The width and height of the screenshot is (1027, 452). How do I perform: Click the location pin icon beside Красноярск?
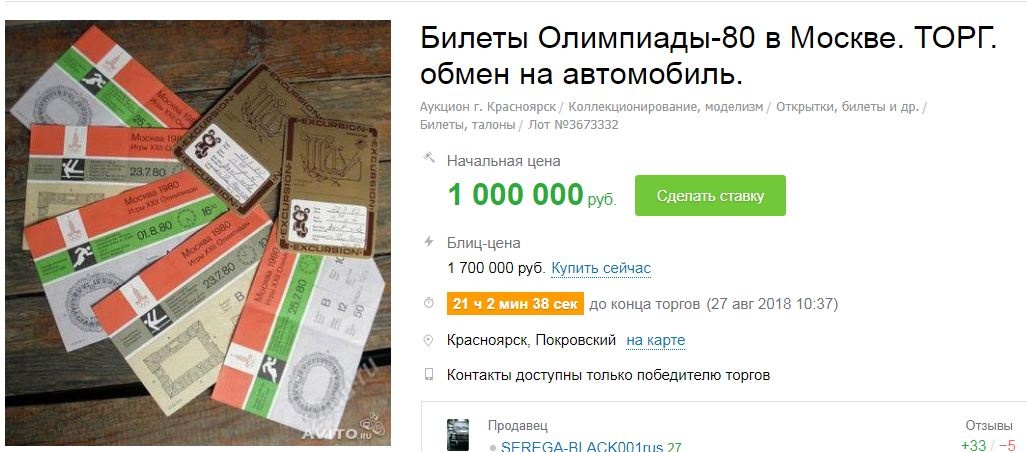coord(429,341)
